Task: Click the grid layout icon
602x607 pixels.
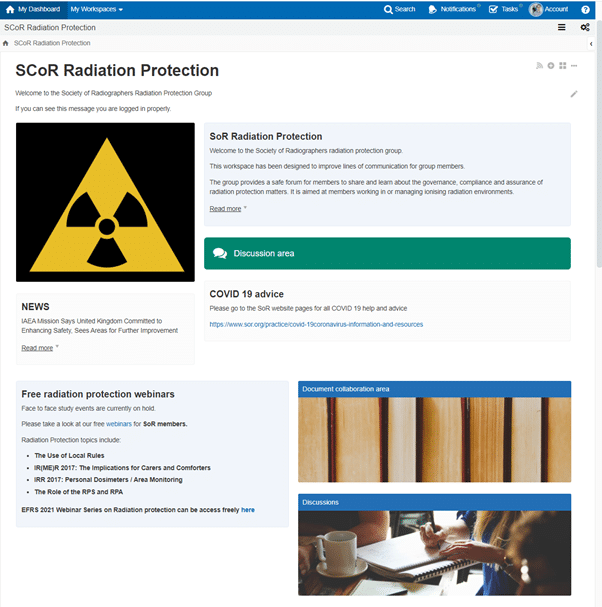Action: (x=563, y=66)
